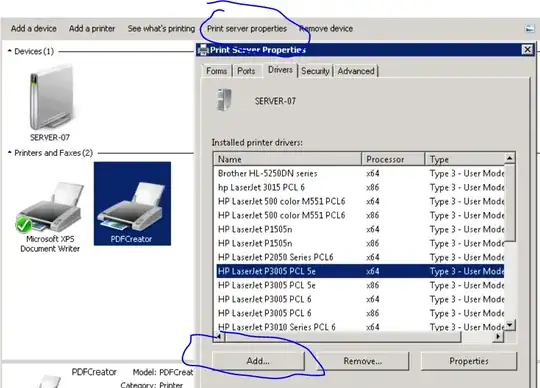Viewport: 540px width, 388px height.
Task: Close the Print Server Properties dialog
Action: (527, 50)
